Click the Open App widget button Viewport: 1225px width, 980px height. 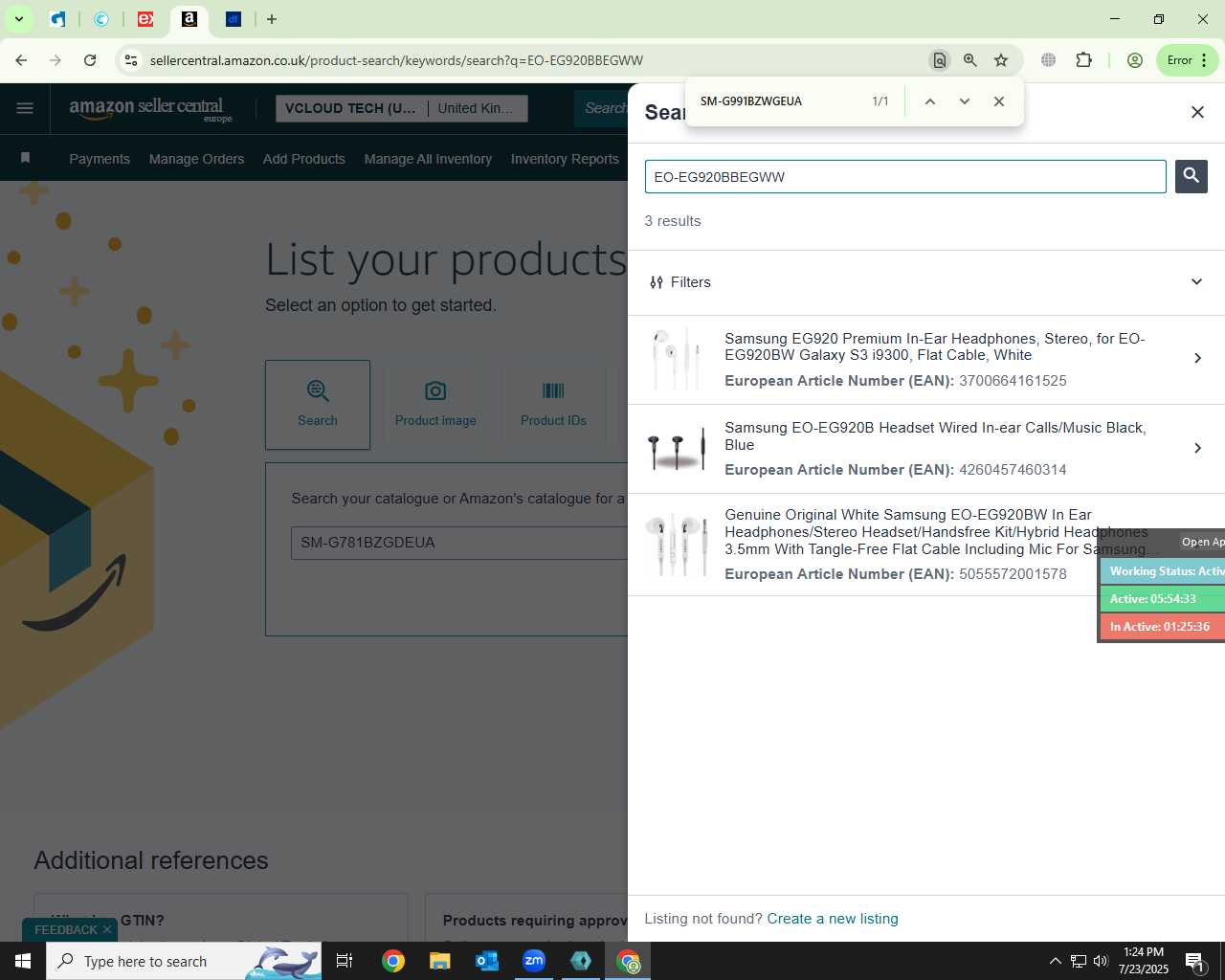(1202, 542)
